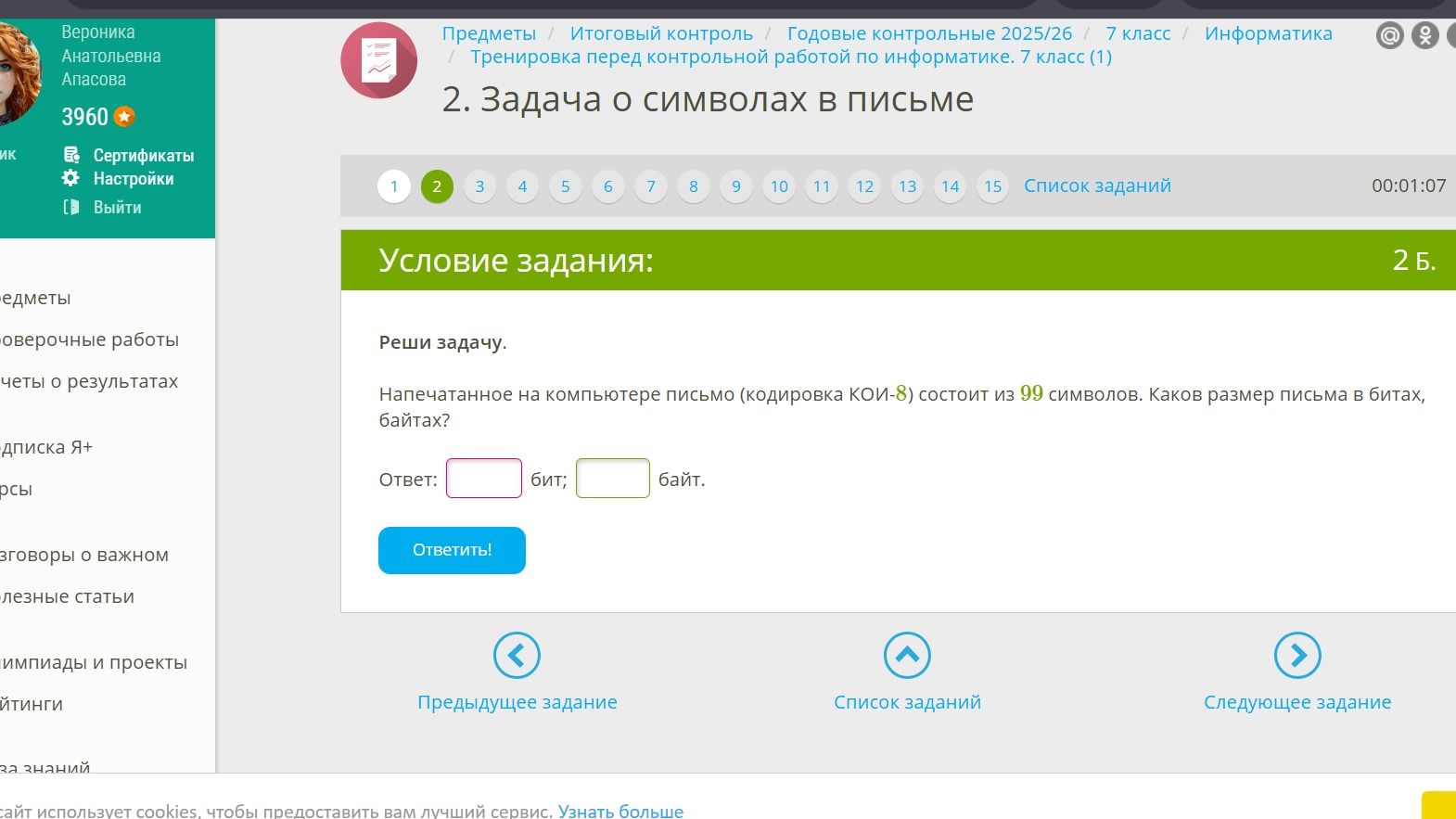Screen dimensions: 1456x819
Task: Click Узнать больше cookies link
Action: pos(620,811)
